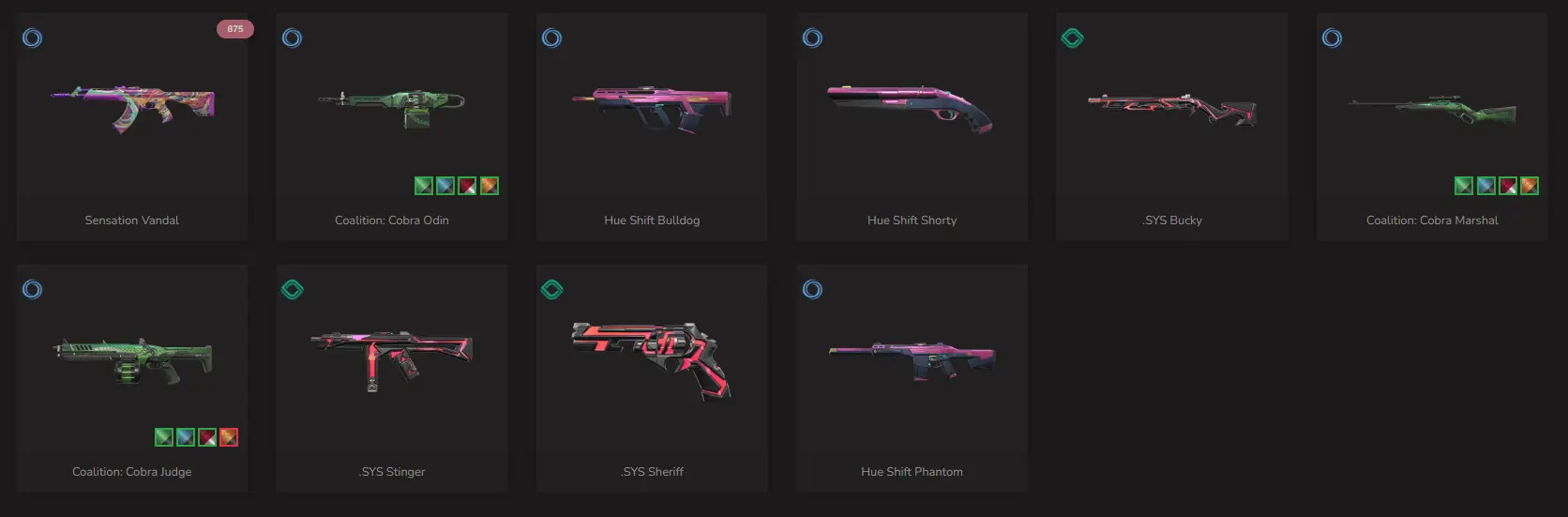Click the Coalition: Cobra Marshal tier icon
Screen dimensions: 1568x517
point(1332,38)
